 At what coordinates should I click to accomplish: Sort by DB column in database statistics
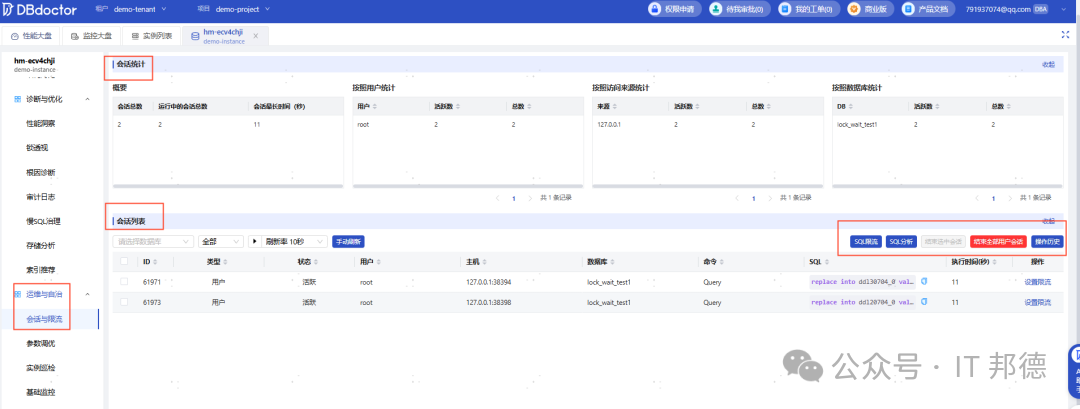coord(851,107)
